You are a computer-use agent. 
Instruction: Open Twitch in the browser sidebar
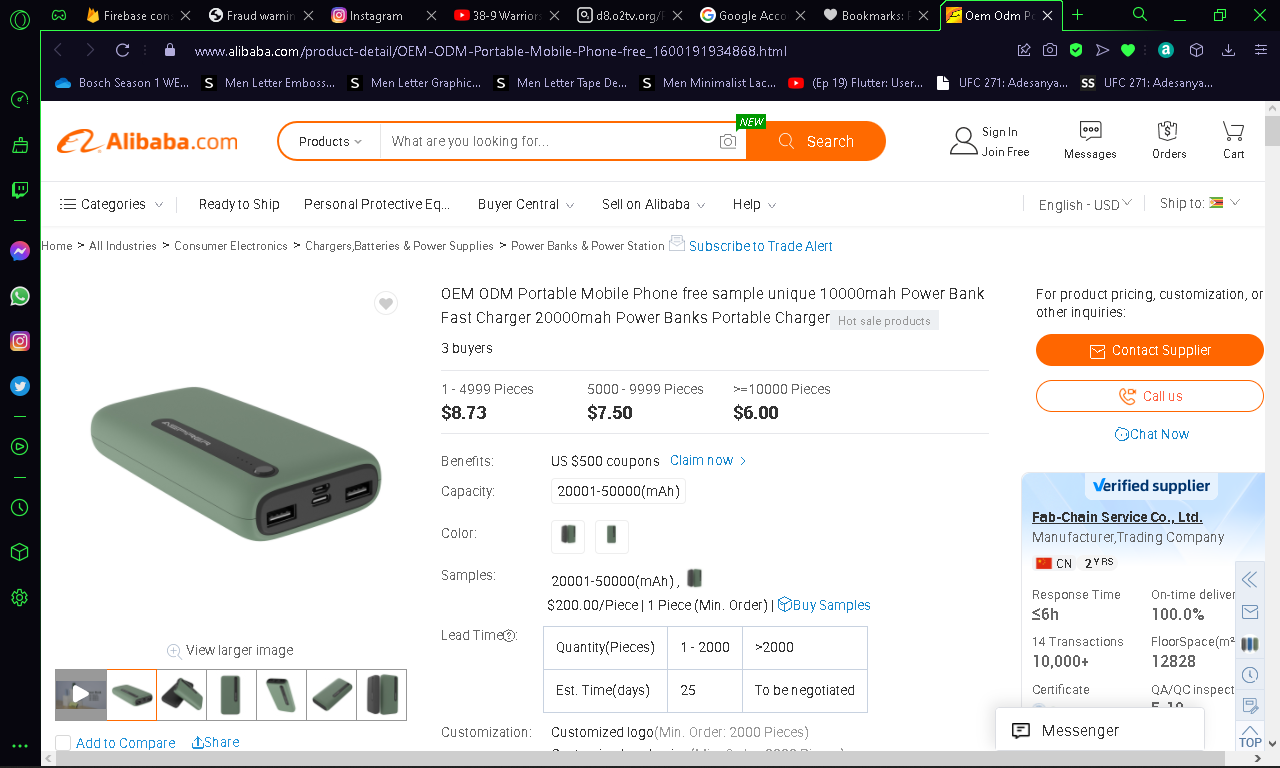click(x=20, y=190)
